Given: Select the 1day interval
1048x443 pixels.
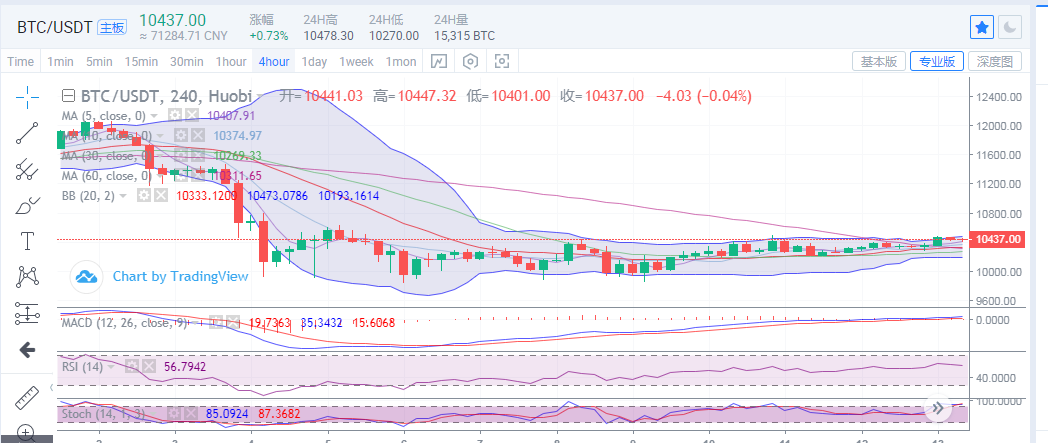Looking at the screenshot, I should point(314,61).
